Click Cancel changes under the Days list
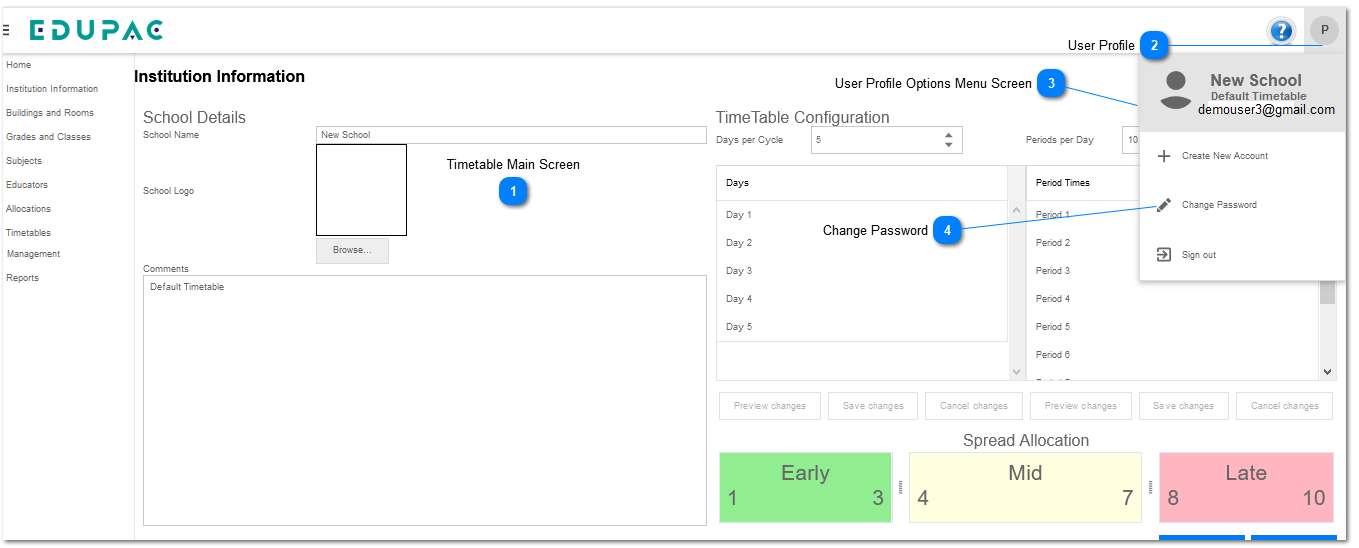This screenshot has width=1359, height=548. (x=974, y=406)
